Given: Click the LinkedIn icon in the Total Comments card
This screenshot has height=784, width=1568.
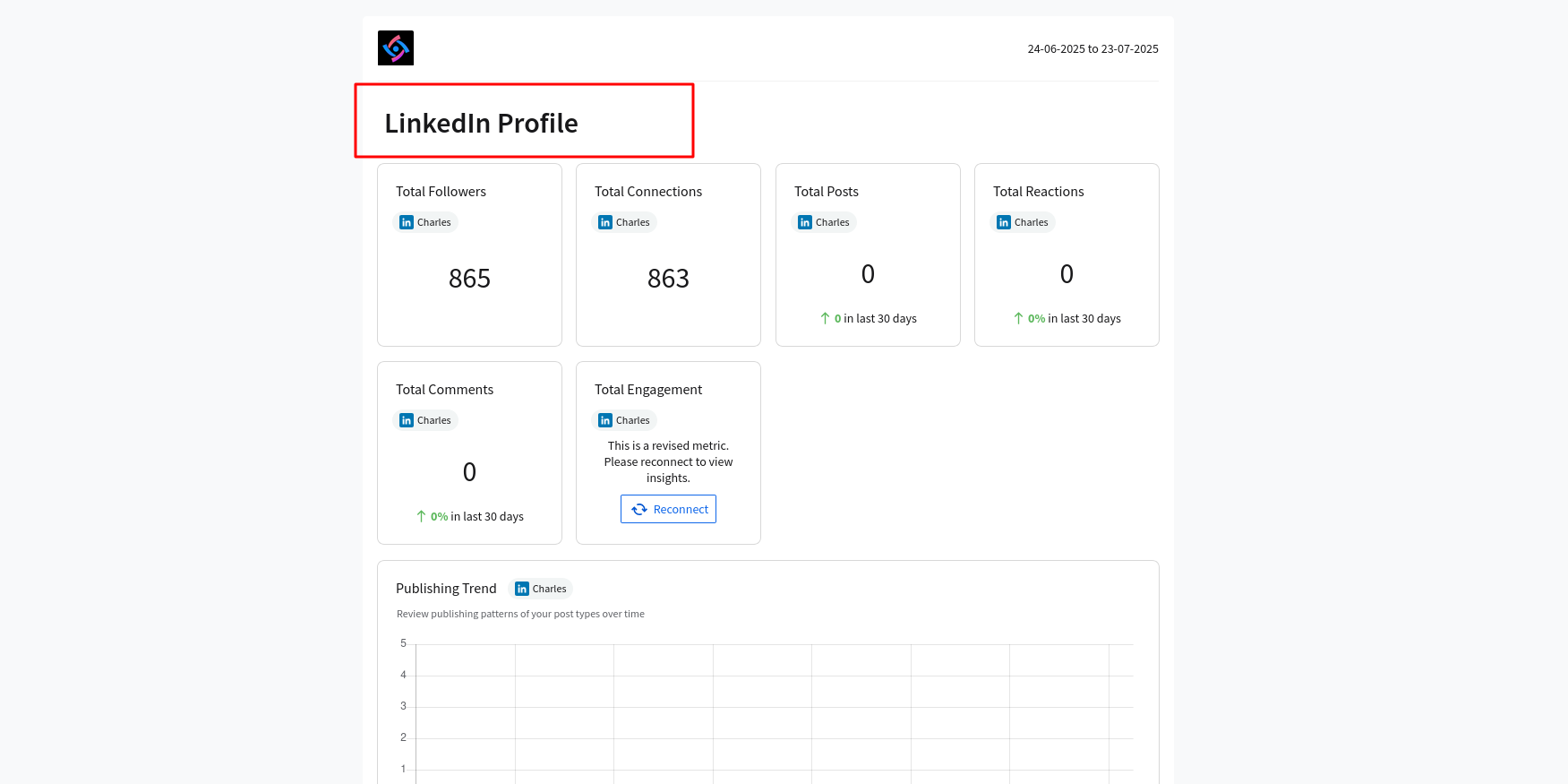Looking at the screenshot, I should coord(407,420).
